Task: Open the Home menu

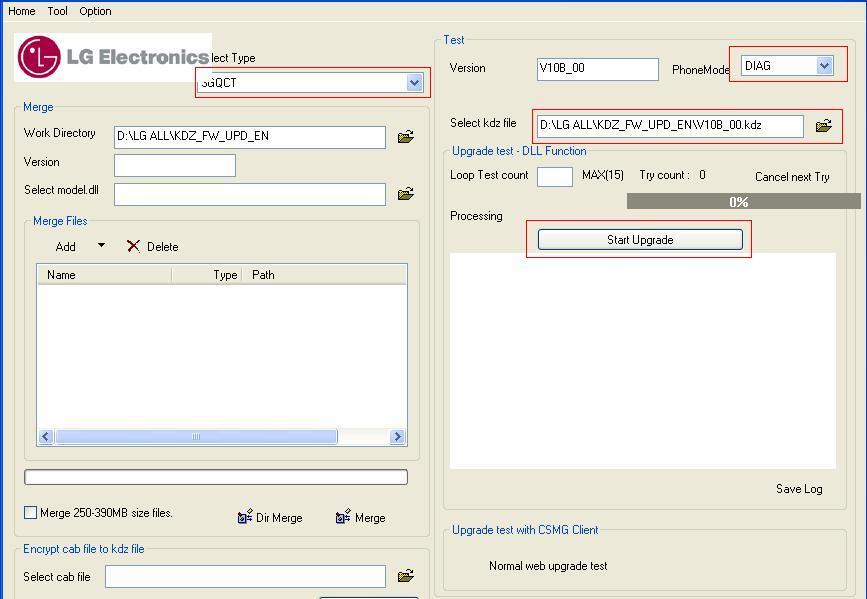Action: coord(21,11)
